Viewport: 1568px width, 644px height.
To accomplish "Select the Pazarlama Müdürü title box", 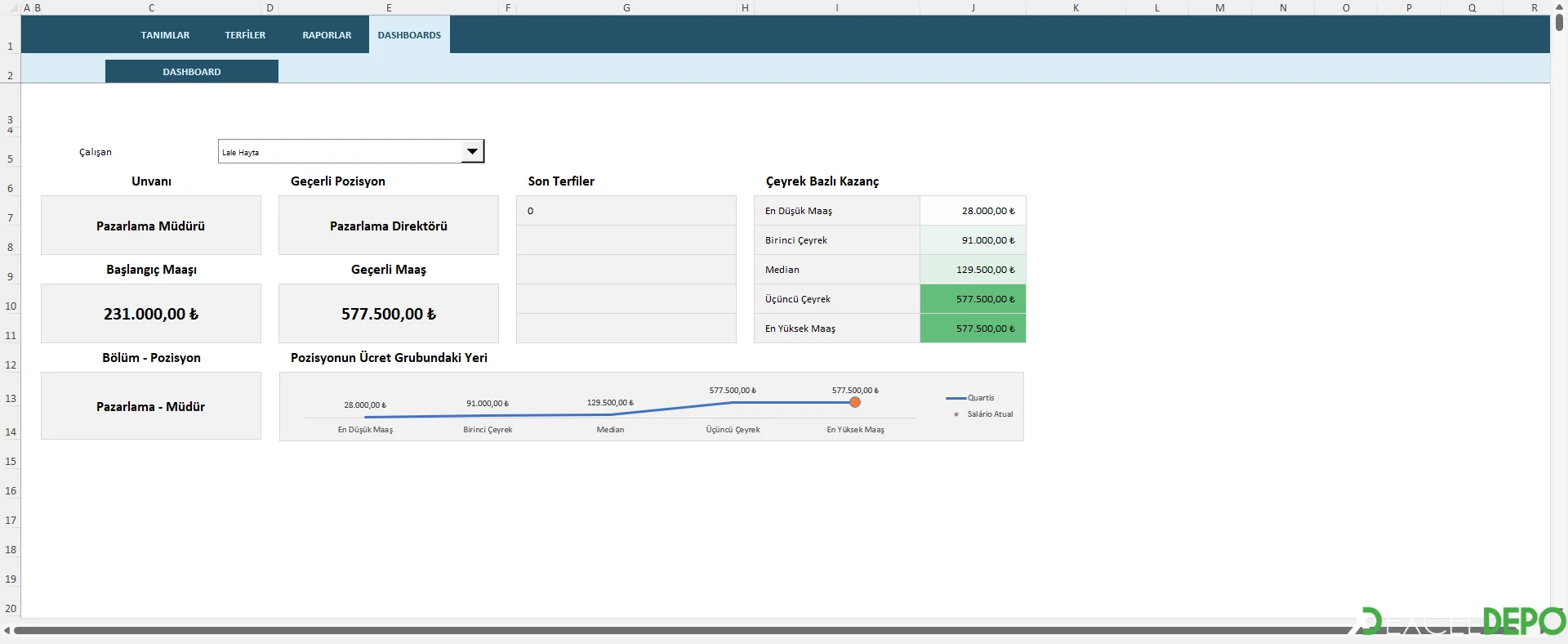I will (151, 226).
